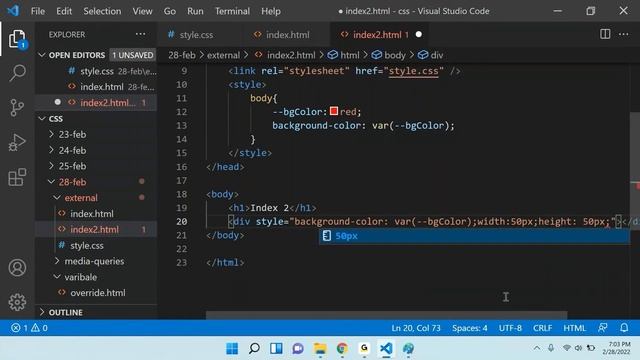
Task: Select style.css in open editors list
Action: pos(97,71)
